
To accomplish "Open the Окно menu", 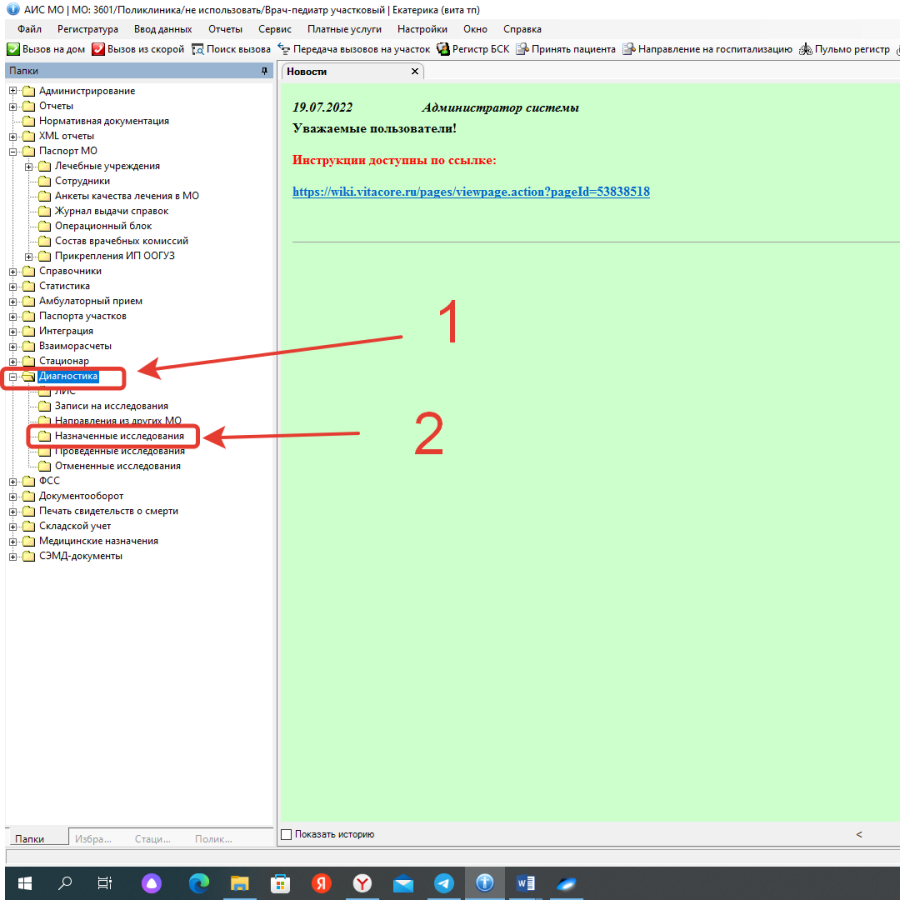I will 475,29.
